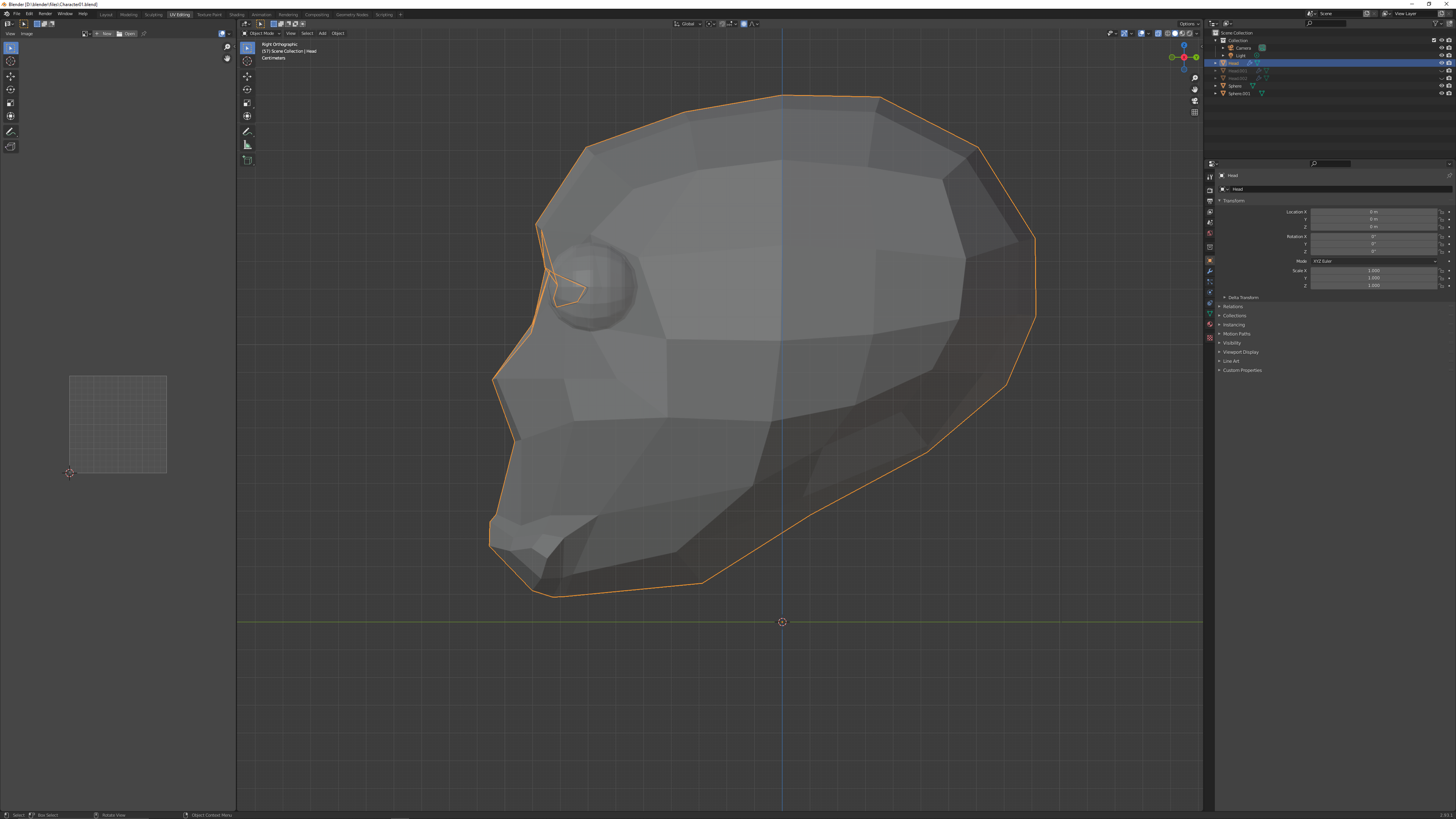
Task: Expand the Camera item in the Outliner
Action: (x=1223, y=48)
